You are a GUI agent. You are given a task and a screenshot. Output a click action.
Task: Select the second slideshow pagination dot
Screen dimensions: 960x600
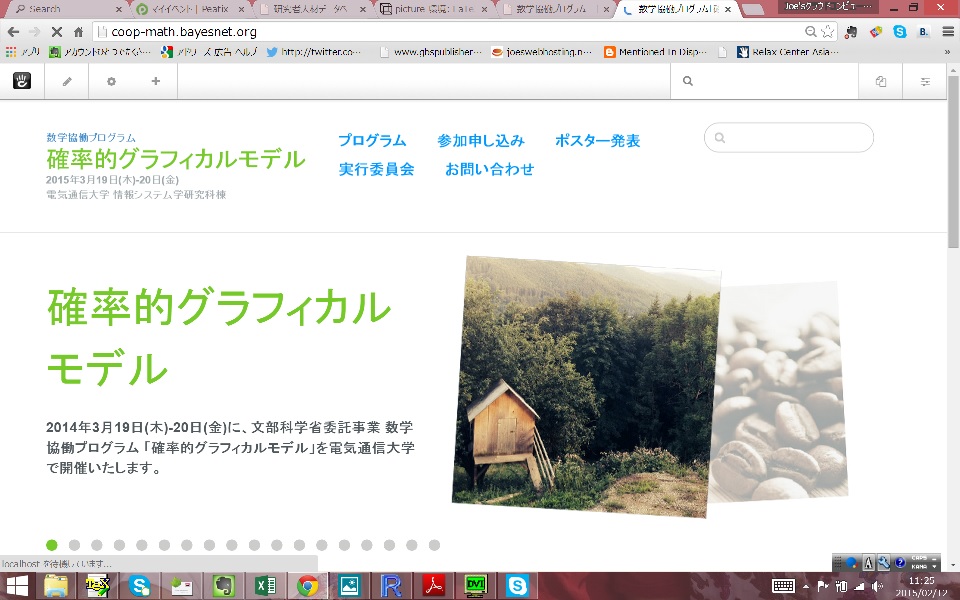74,545
